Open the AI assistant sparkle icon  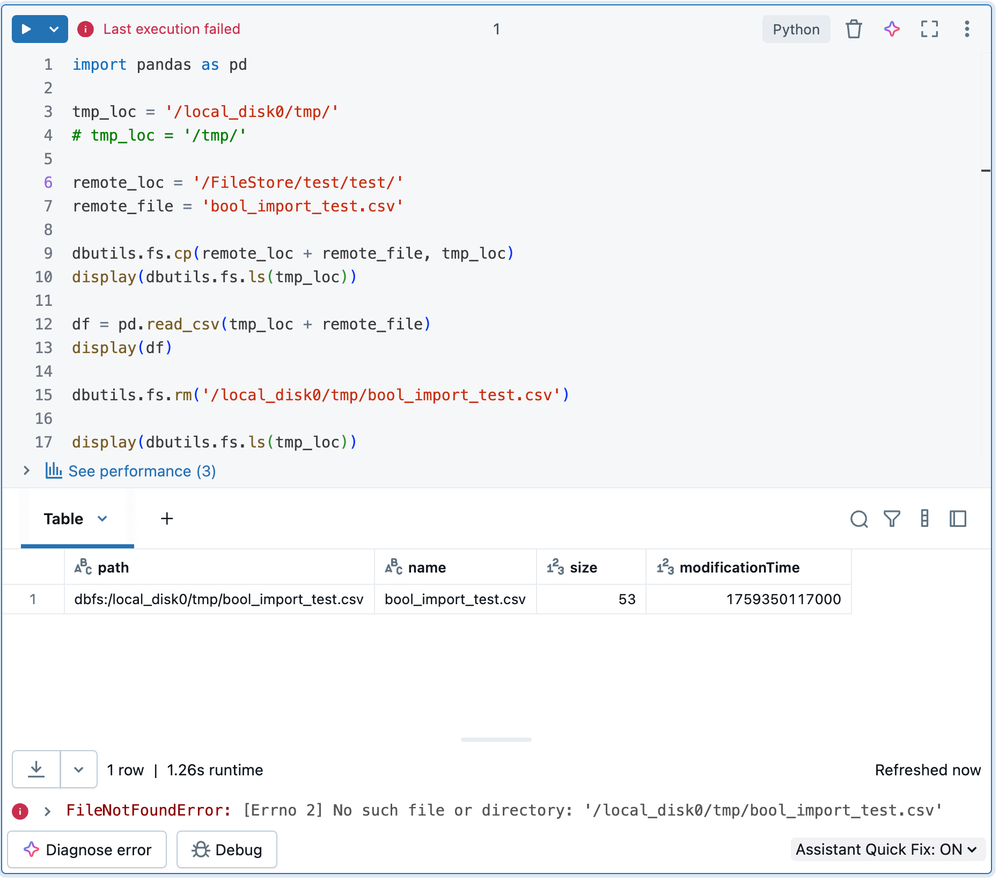[891, 29]
